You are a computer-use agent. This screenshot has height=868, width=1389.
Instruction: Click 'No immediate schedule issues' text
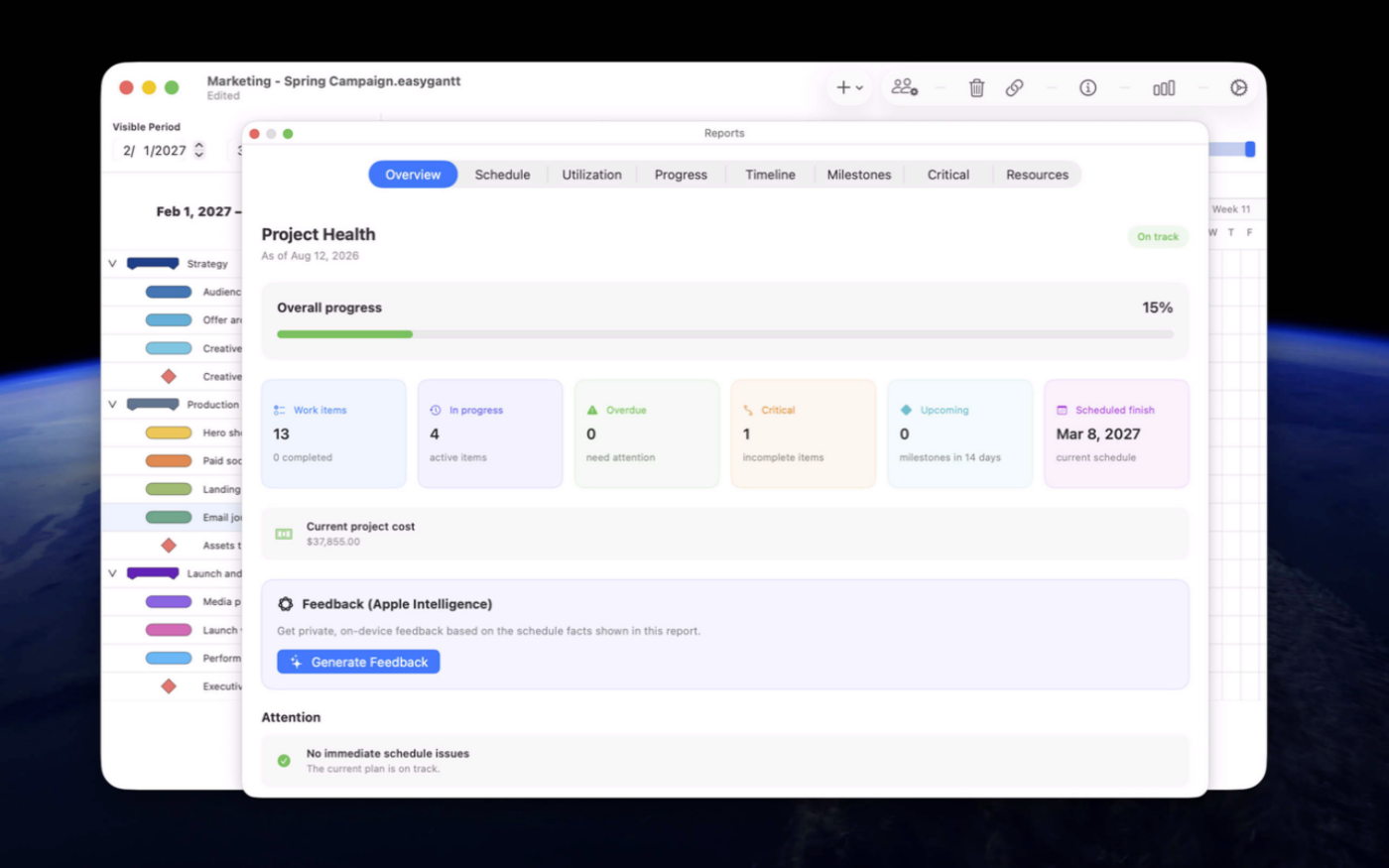click(x=388, y=754)
